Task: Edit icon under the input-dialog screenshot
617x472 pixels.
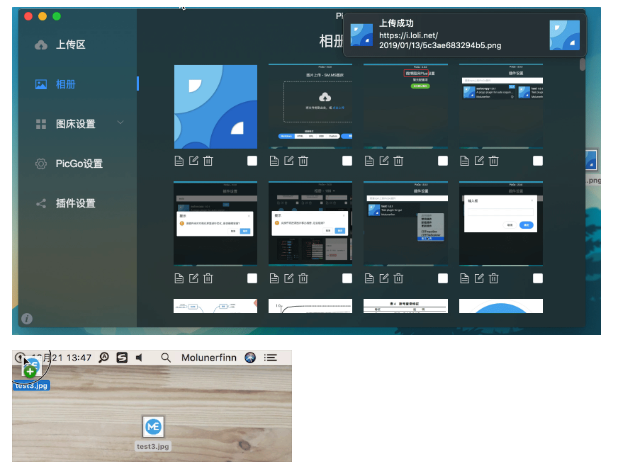Action: coord(479,278)
